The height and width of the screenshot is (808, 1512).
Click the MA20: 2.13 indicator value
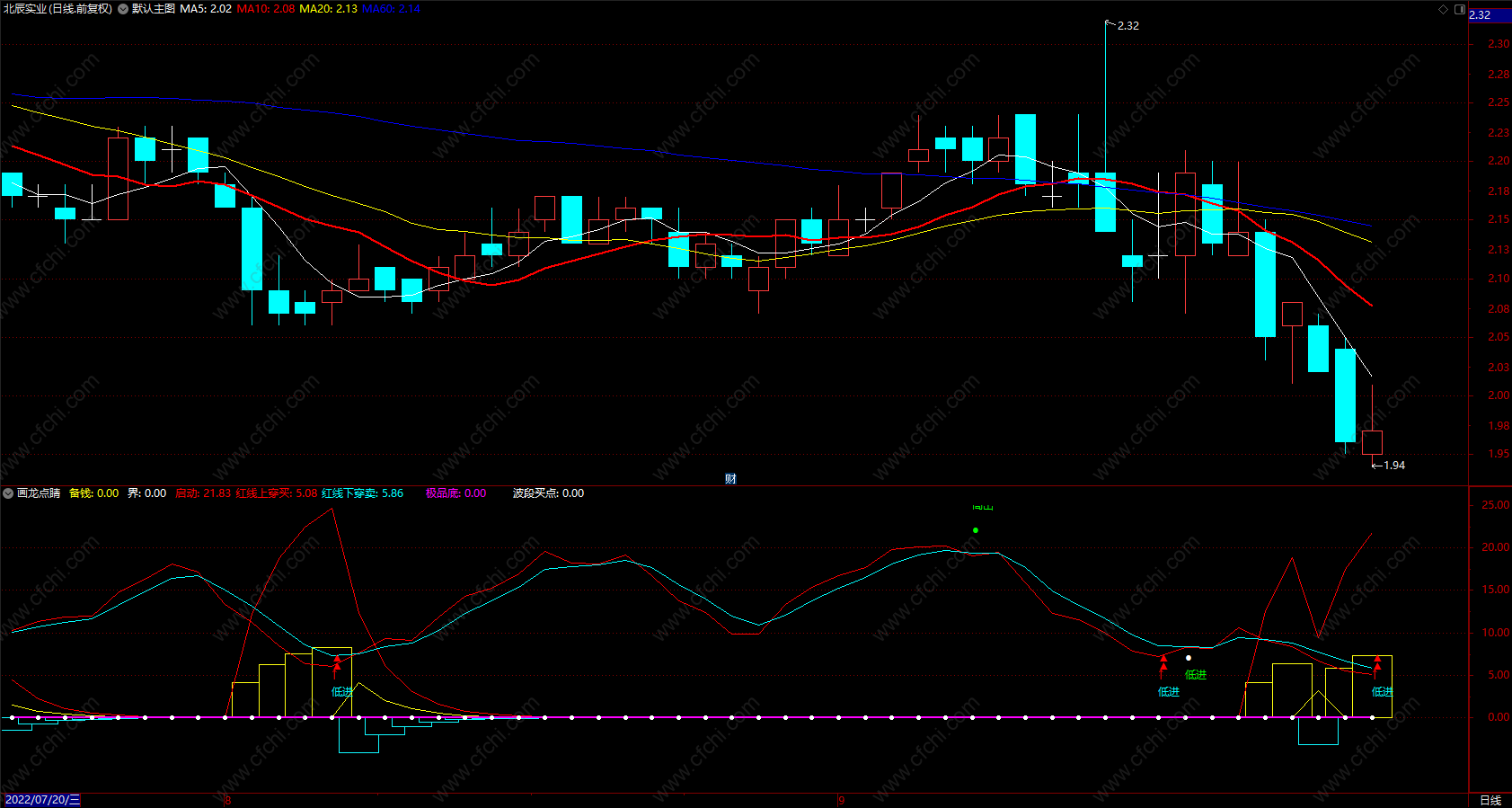[x=328, y=9]
